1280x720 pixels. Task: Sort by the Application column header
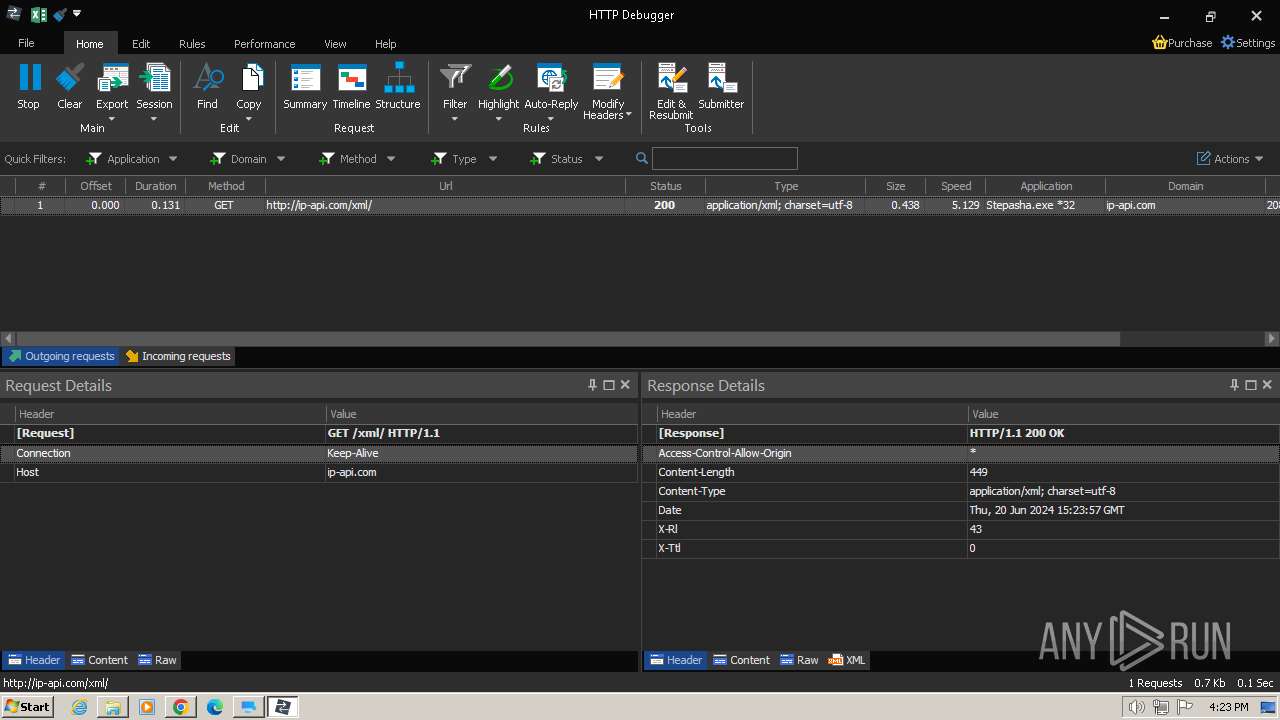[1046, 186]
